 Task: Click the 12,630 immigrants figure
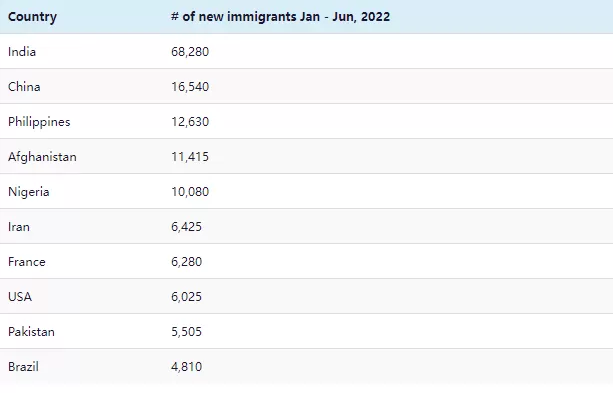190,122
